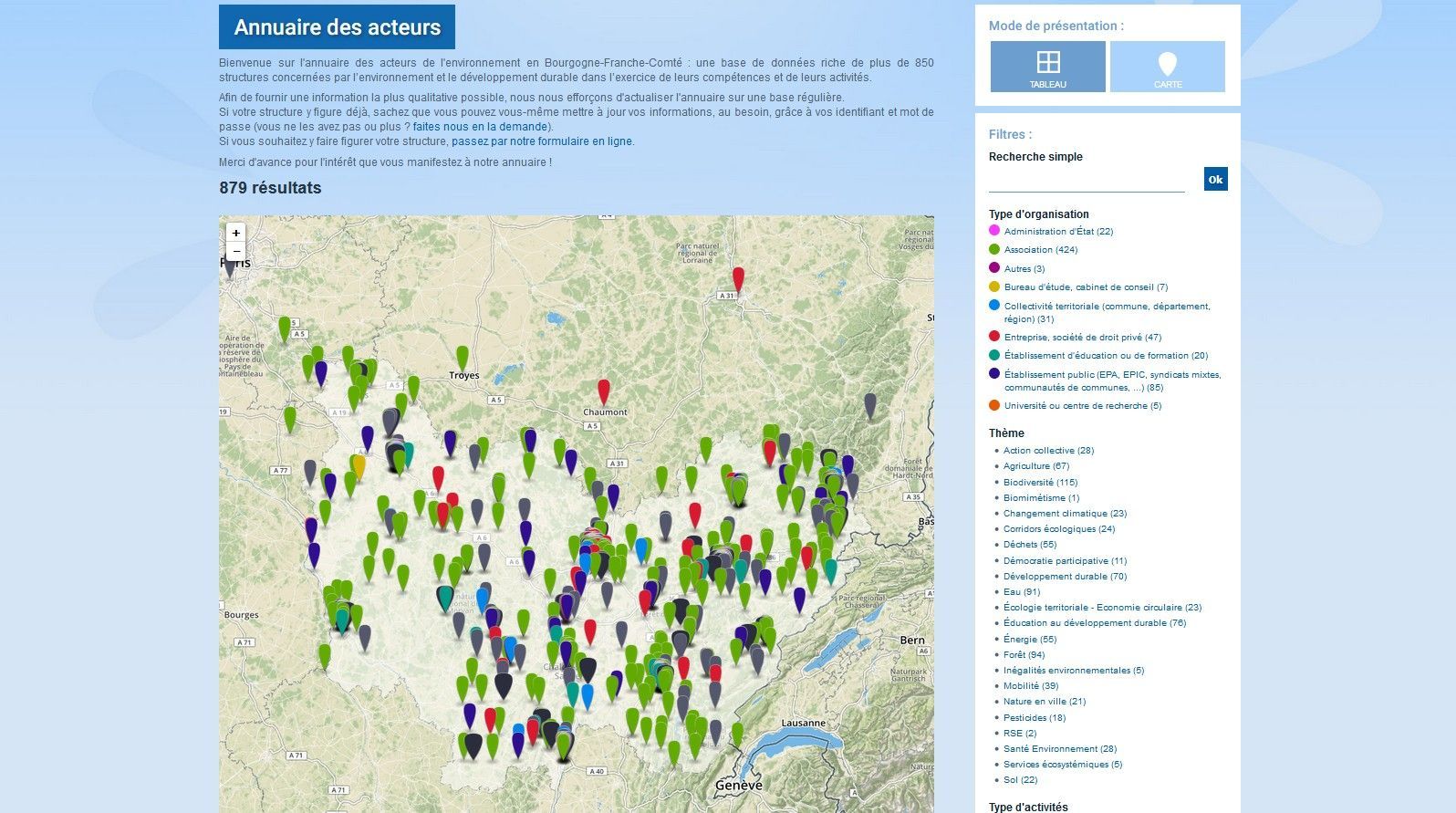The height and width of the screenshot is (813, 1456).
Task: Switch to Carte map view
Action: 1167,67
